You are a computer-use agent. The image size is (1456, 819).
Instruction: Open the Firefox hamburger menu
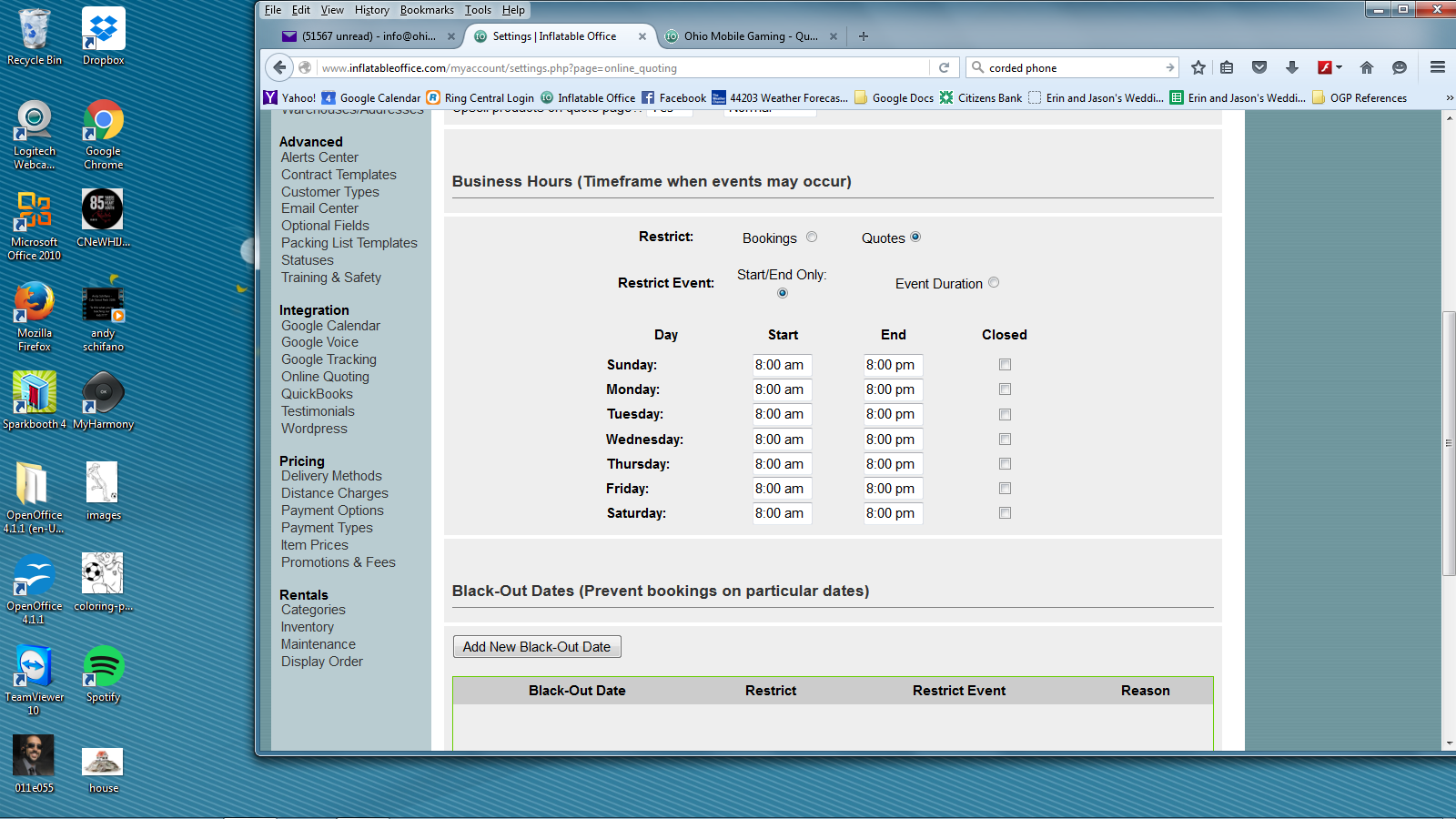[1438, 67]
